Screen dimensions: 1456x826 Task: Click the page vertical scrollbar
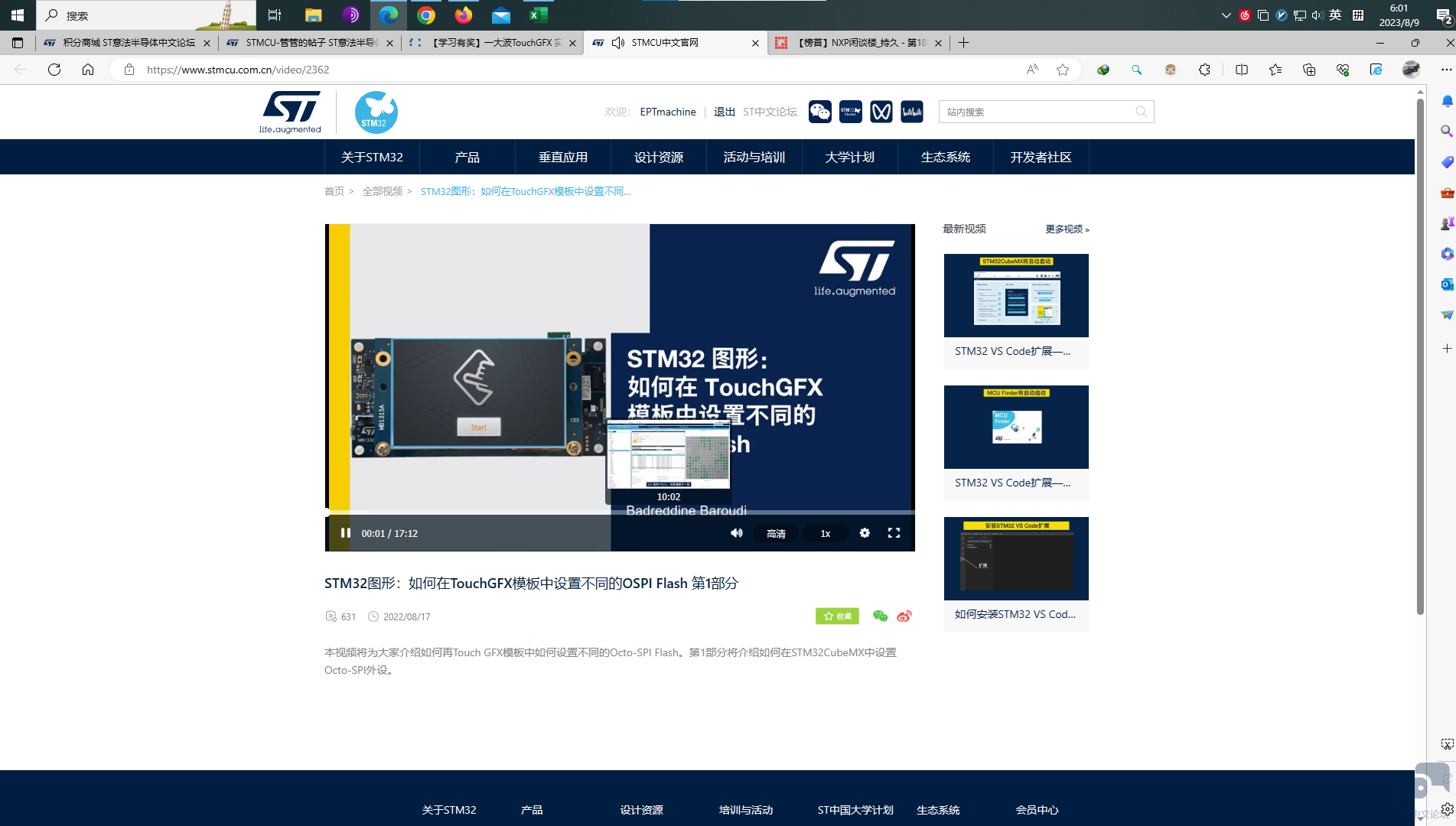[1420, 356]
